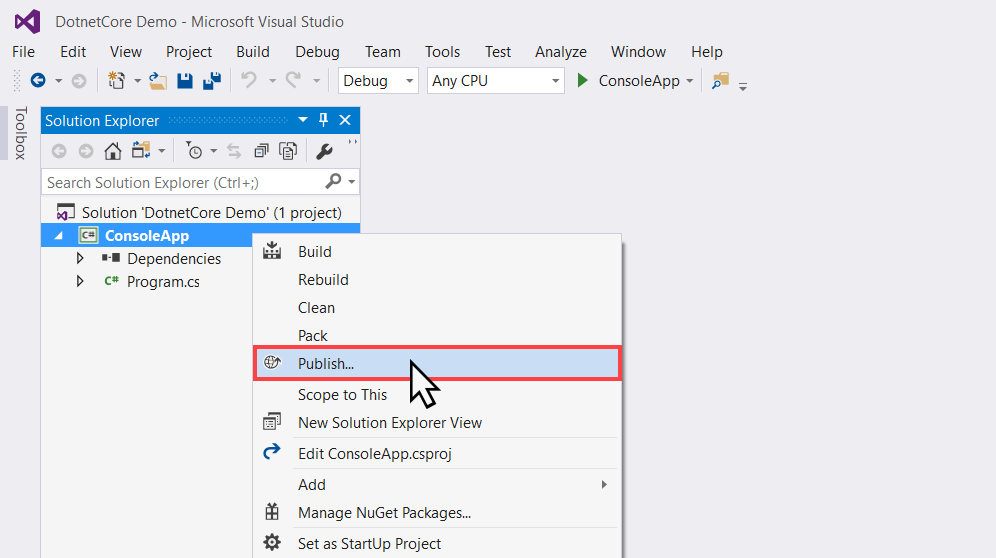Screen dimensions: 996x558
Task: Open the Analyze menu
Action: click(x=560, y=52)
